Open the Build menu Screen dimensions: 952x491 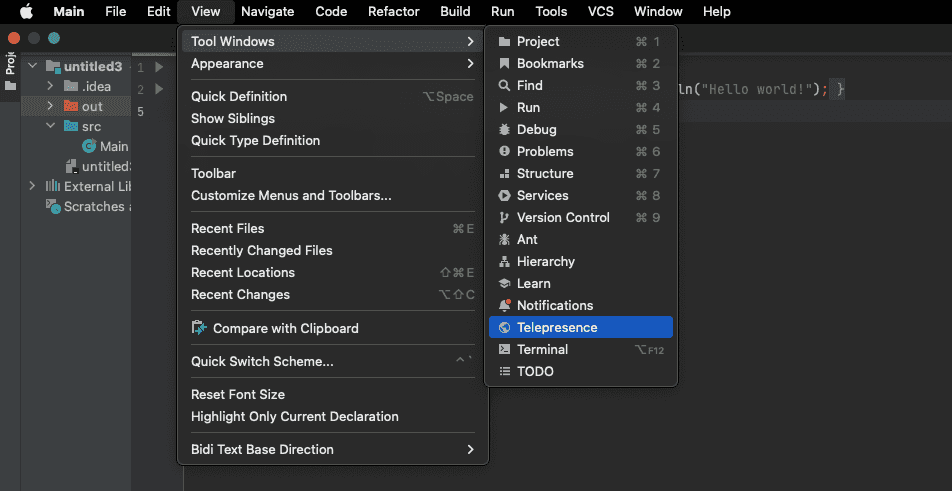pyautogui.click(x=455, y=12)
